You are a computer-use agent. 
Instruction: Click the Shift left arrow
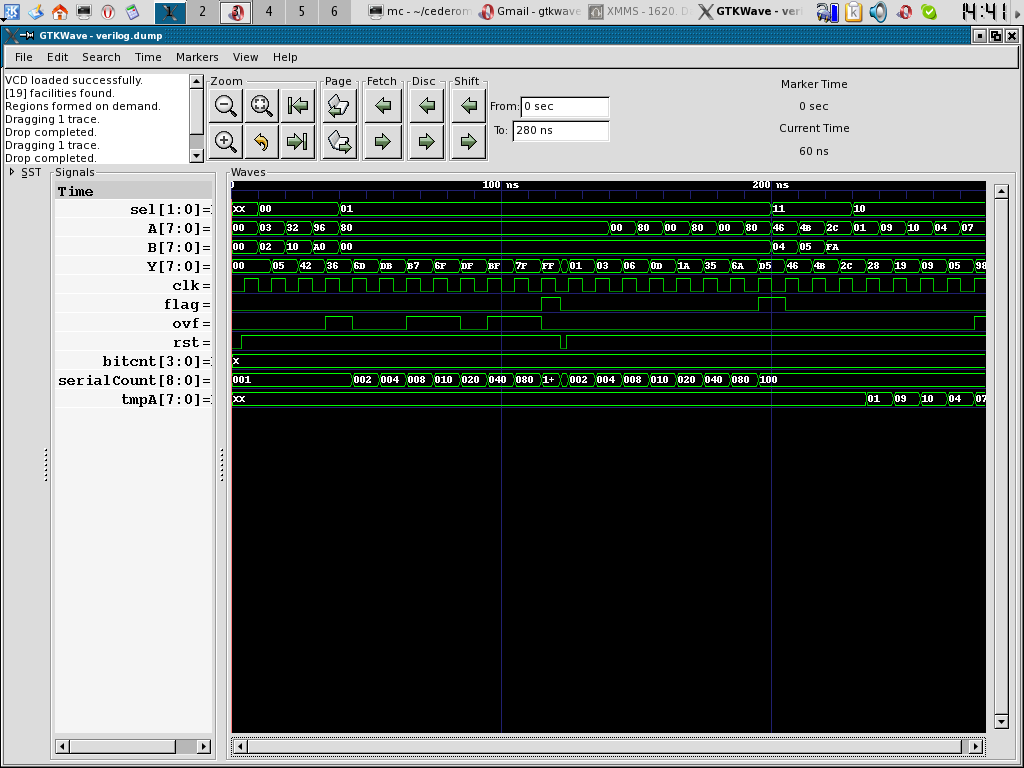468,105
